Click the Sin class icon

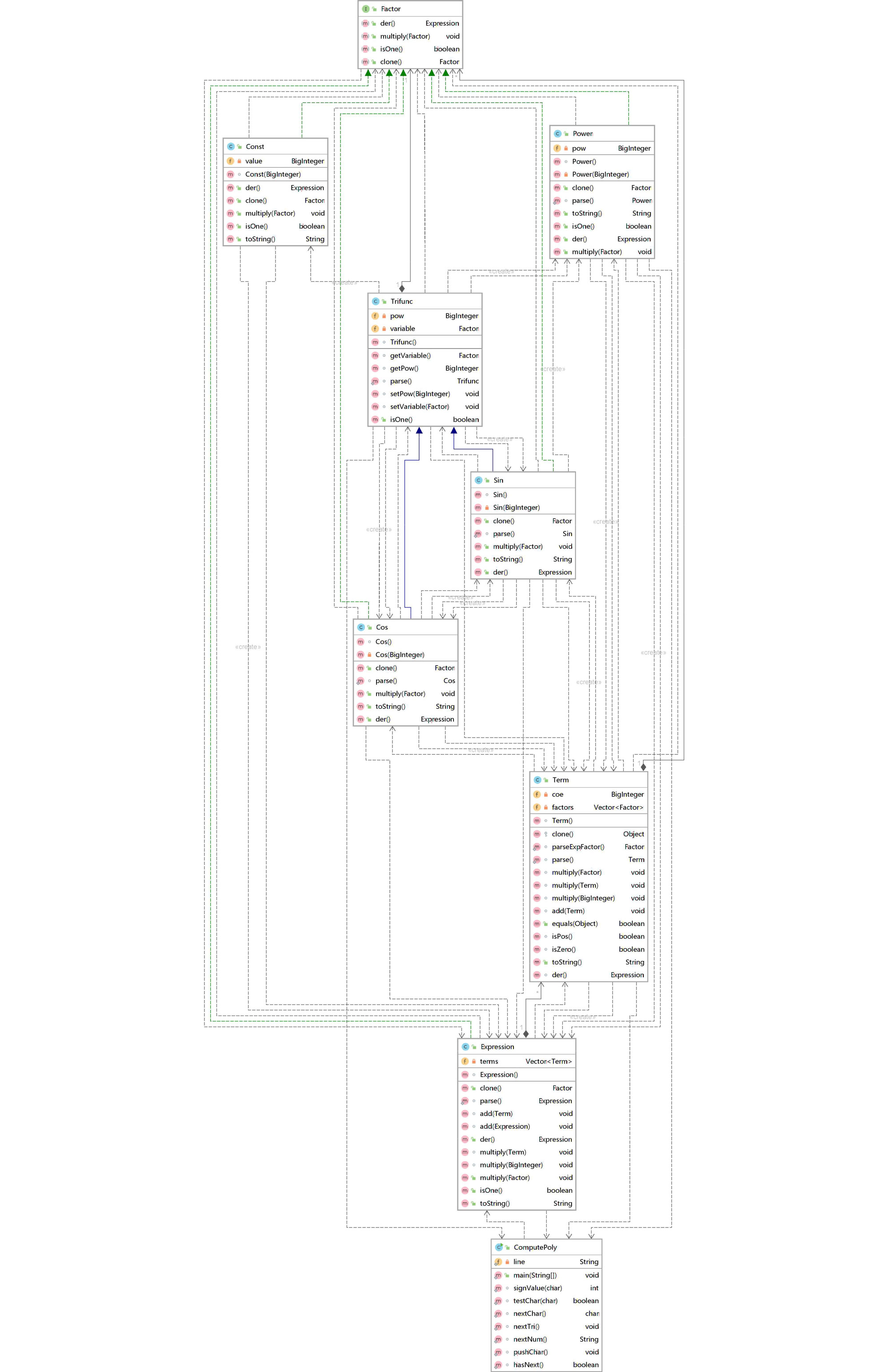tap(479, 480)
